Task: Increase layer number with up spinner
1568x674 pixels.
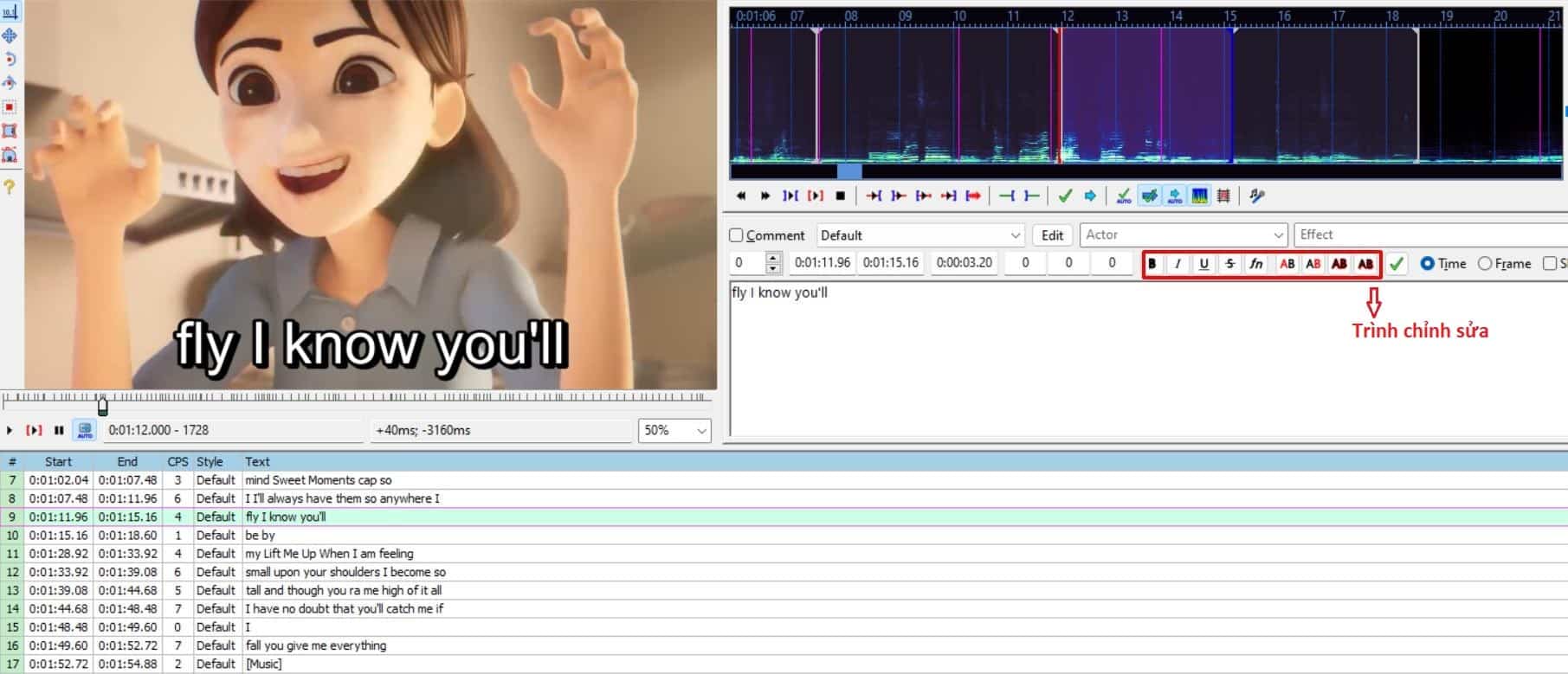Action: pos(774,258)
